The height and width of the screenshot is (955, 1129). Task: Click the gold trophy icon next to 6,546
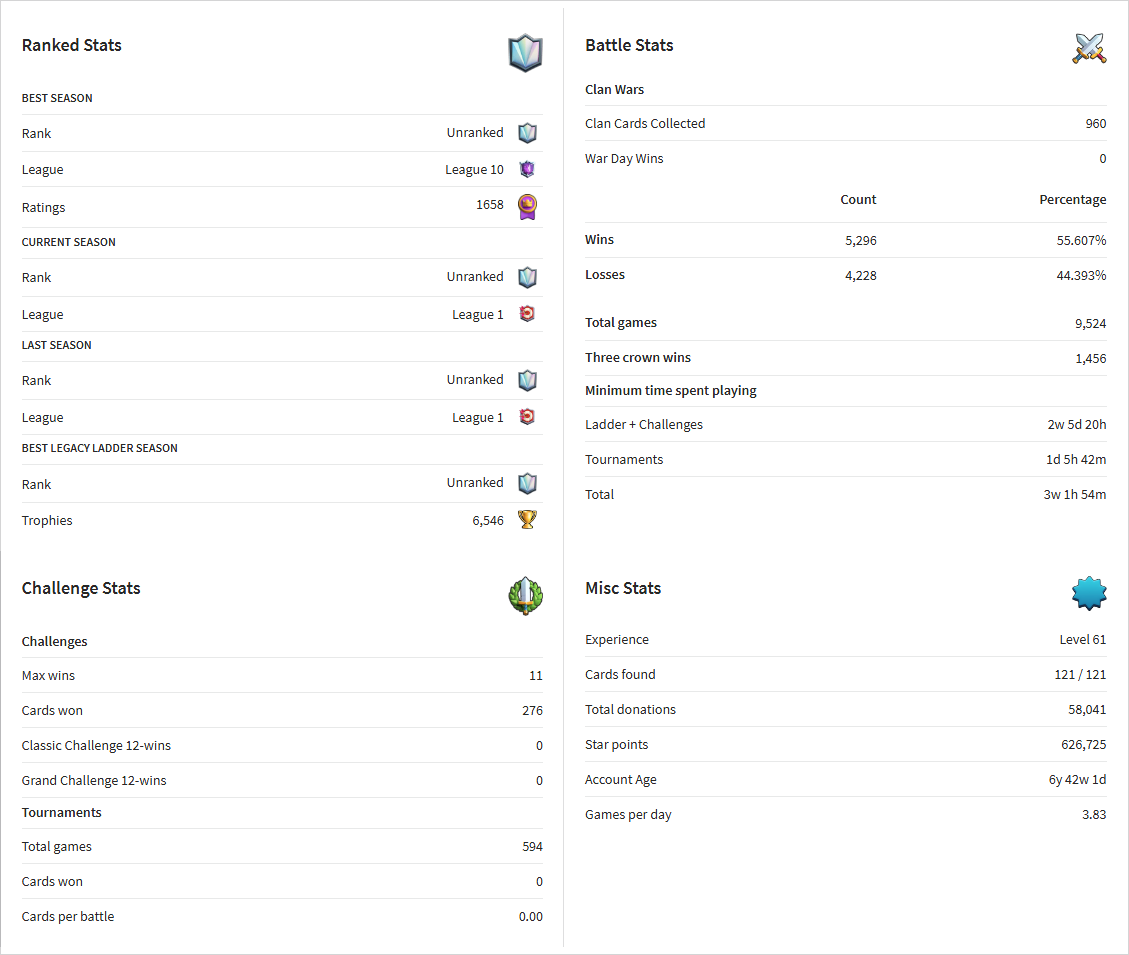(527, 519)
